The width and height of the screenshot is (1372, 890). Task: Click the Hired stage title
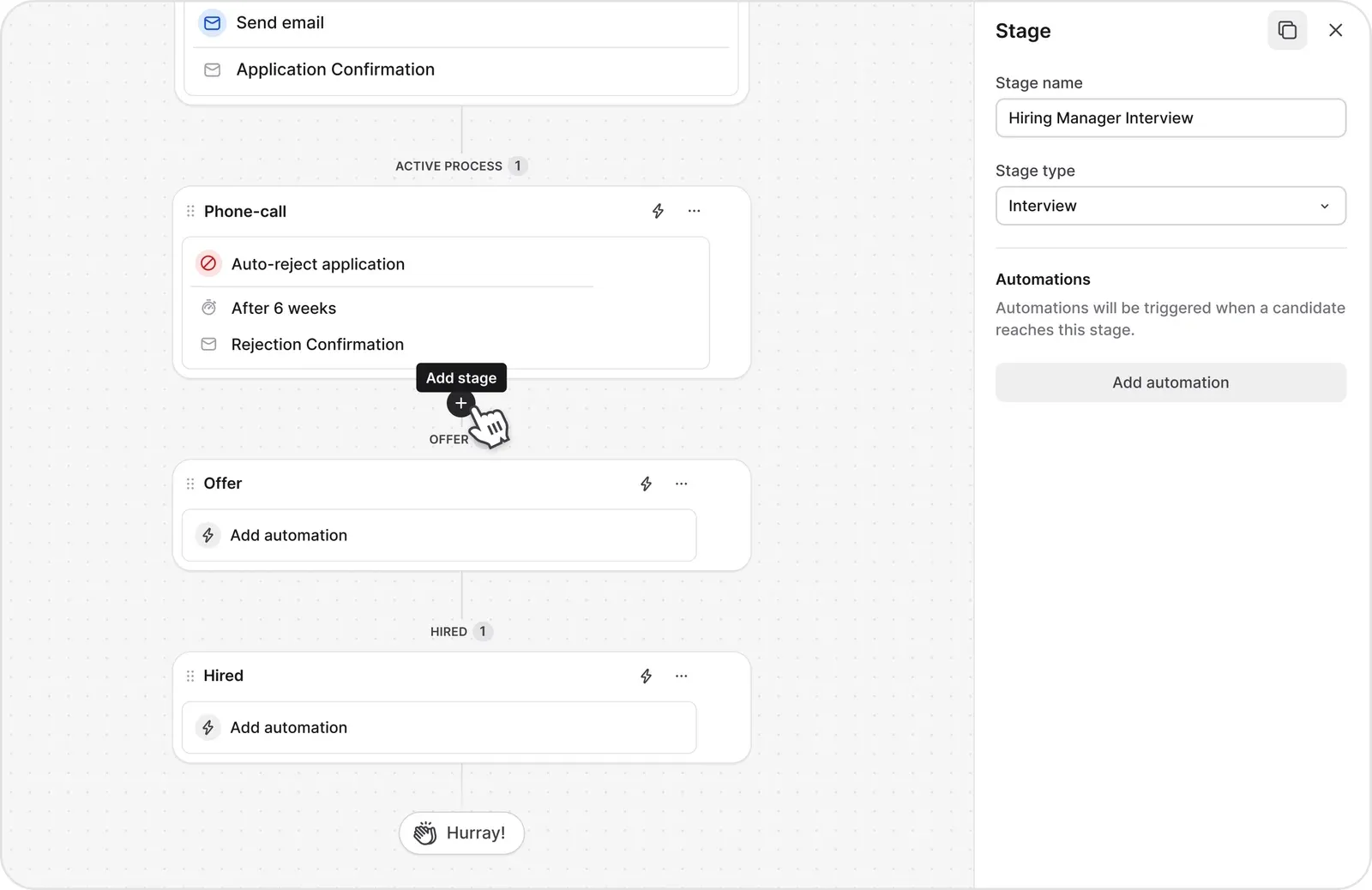tap(224, 676)
